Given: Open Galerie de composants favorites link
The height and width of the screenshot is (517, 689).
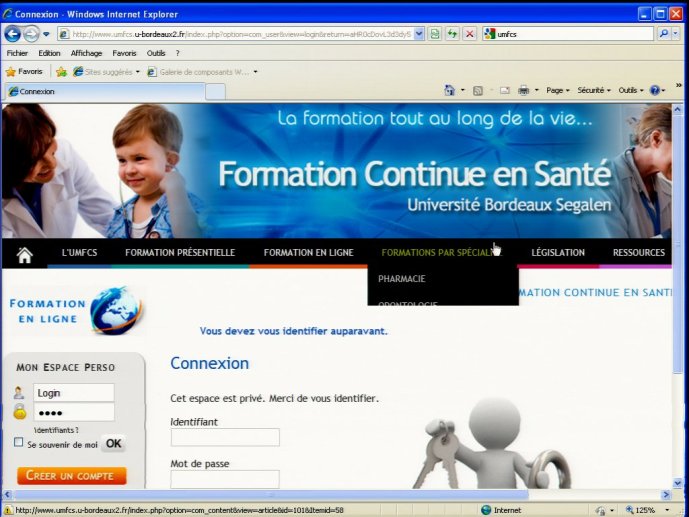Looking at the screenshot, I should click(x=199, y=72).
